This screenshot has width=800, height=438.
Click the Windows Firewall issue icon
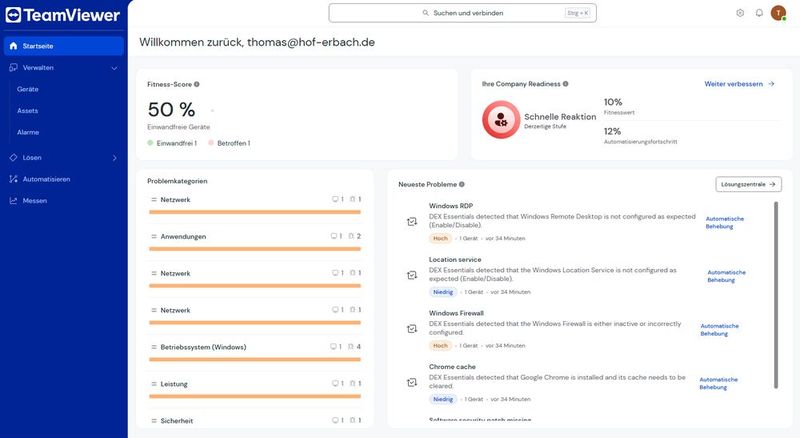click(412, 329)
